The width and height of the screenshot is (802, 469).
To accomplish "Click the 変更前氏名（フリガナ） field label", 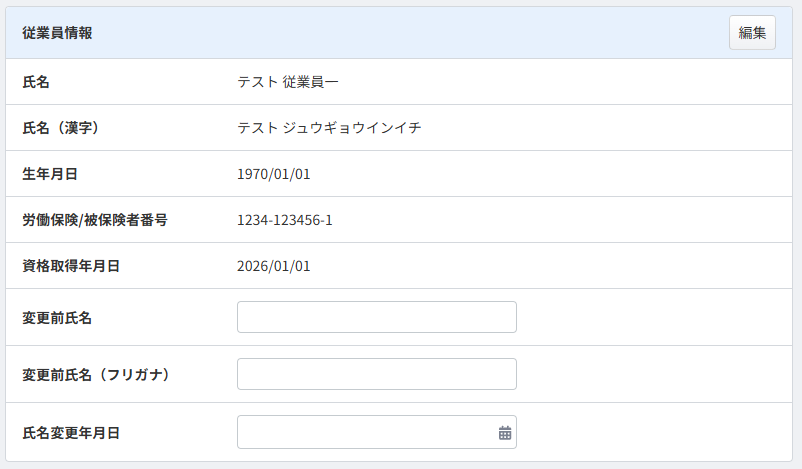I will pyautogui.click(x=96, y=375).
